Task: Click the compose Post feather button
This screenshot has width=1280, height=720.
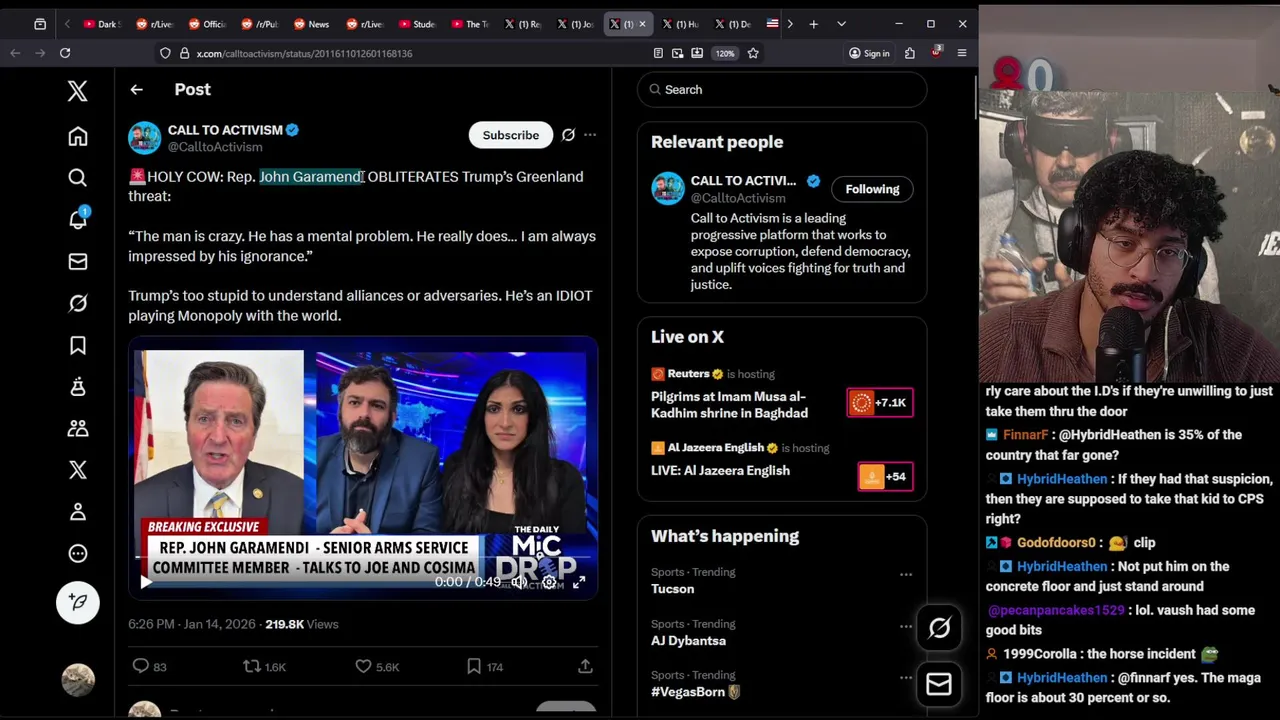Action: tap(77, 602)
